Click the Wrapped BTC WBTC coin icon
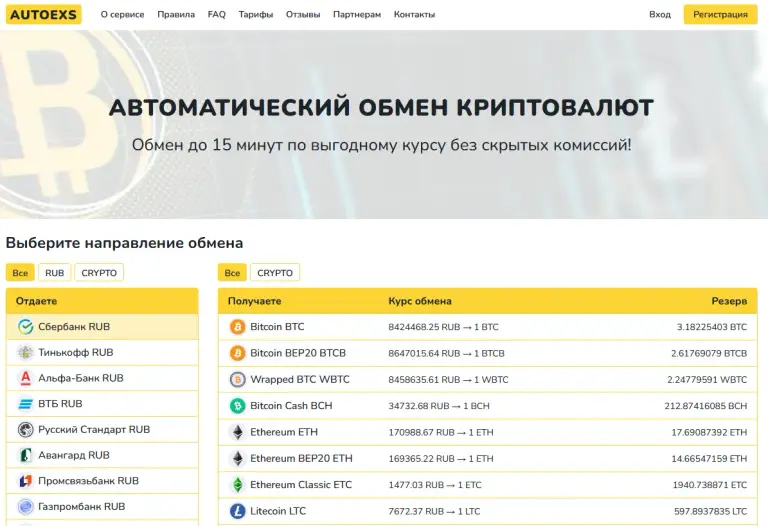Screen dimensions: 768x526 [x=238, y=380]
